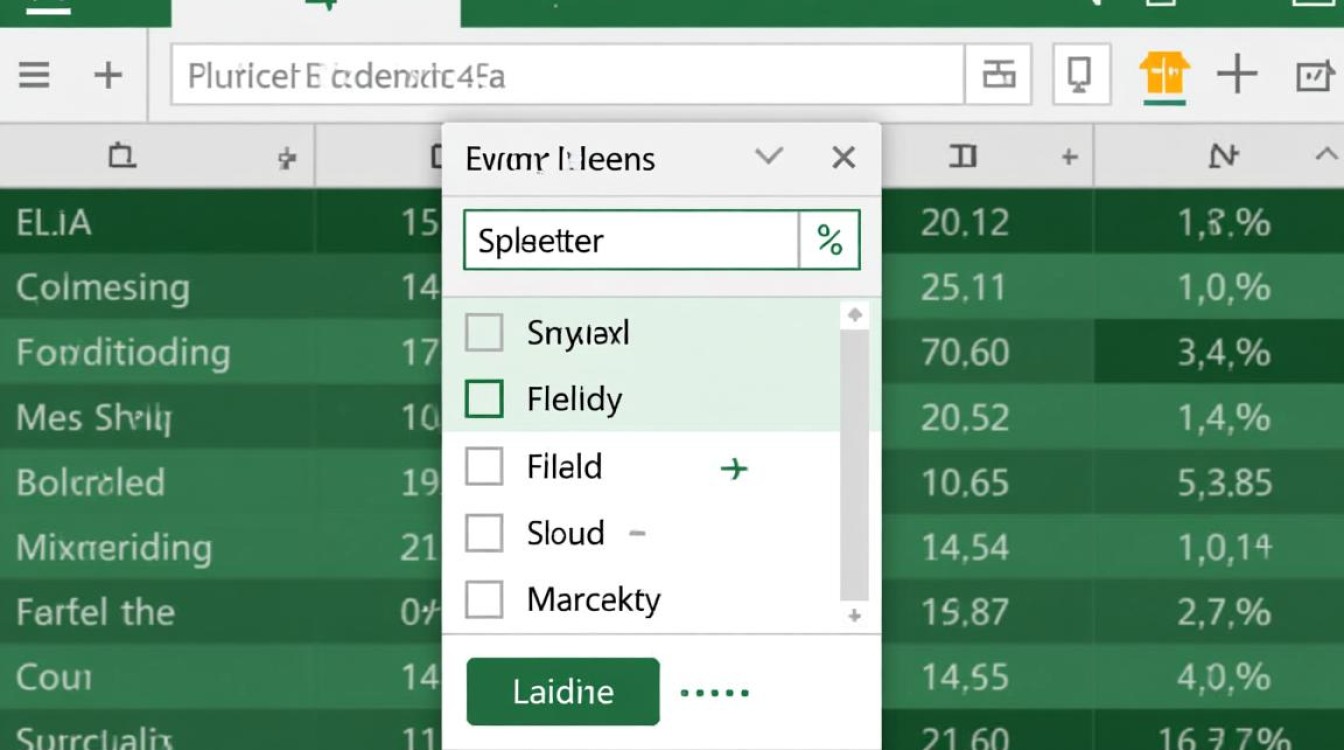Click the up chevron in last column header
Screen dimensions: 1344x750
click(1326, 155)
